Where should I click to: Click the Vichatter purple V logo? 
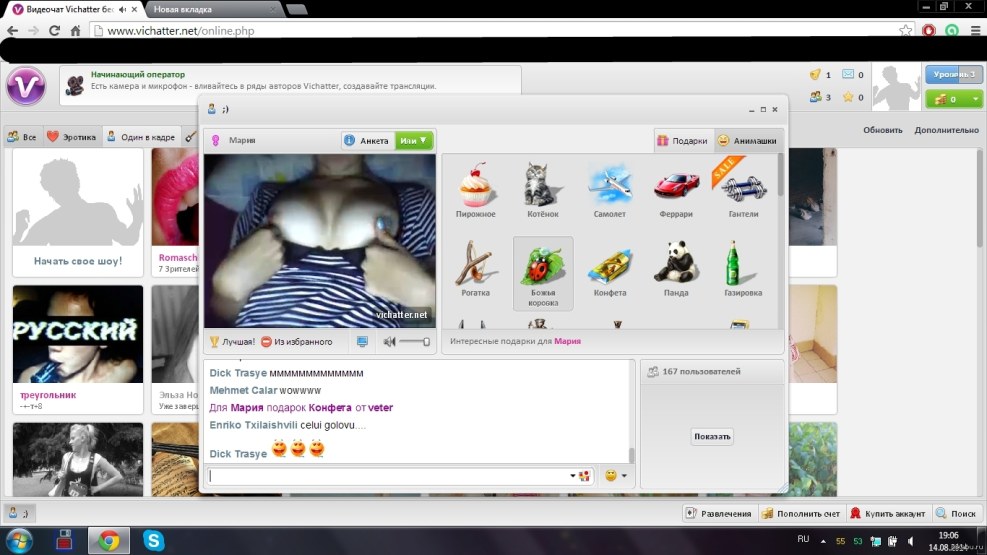tap(26, 86)
